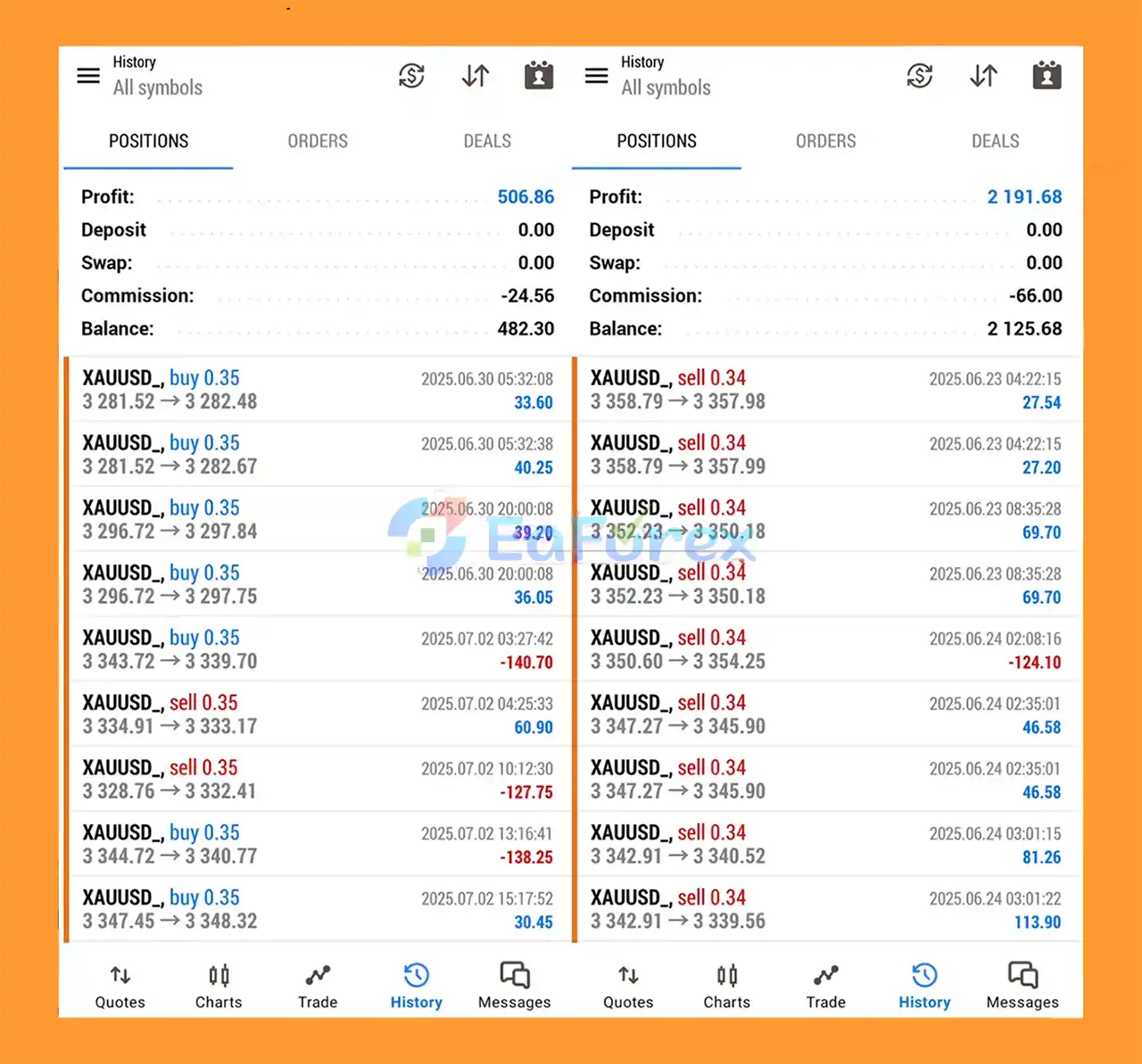1142x1064 pixels.
Task: Open the hamburger menu in left History panel
Action: 88,76
